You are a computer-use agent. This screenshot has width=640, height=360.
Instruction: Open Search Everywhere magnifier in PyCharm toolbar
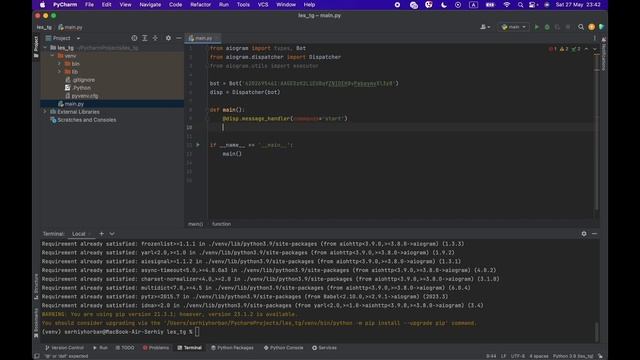pyautogui.click(x=581, y=27)
